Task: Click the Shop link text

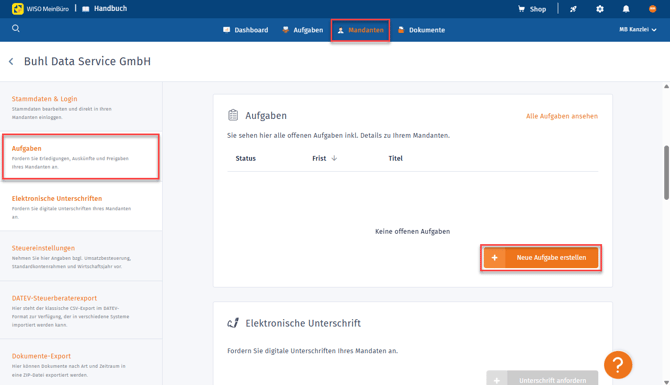Action: (x=538, y=9)
